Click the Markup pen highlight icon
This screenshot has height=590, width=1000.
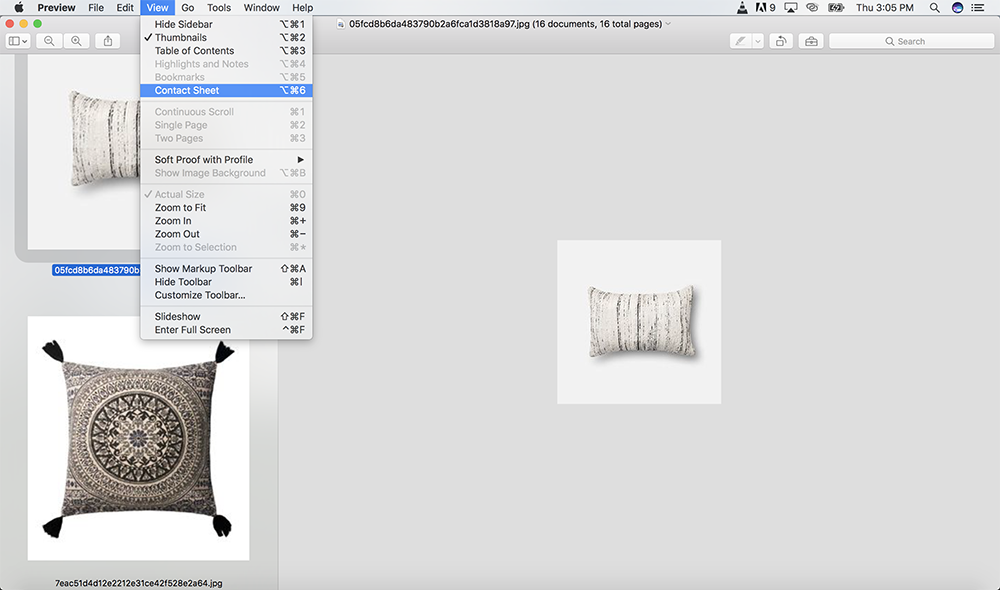(740, 41)
